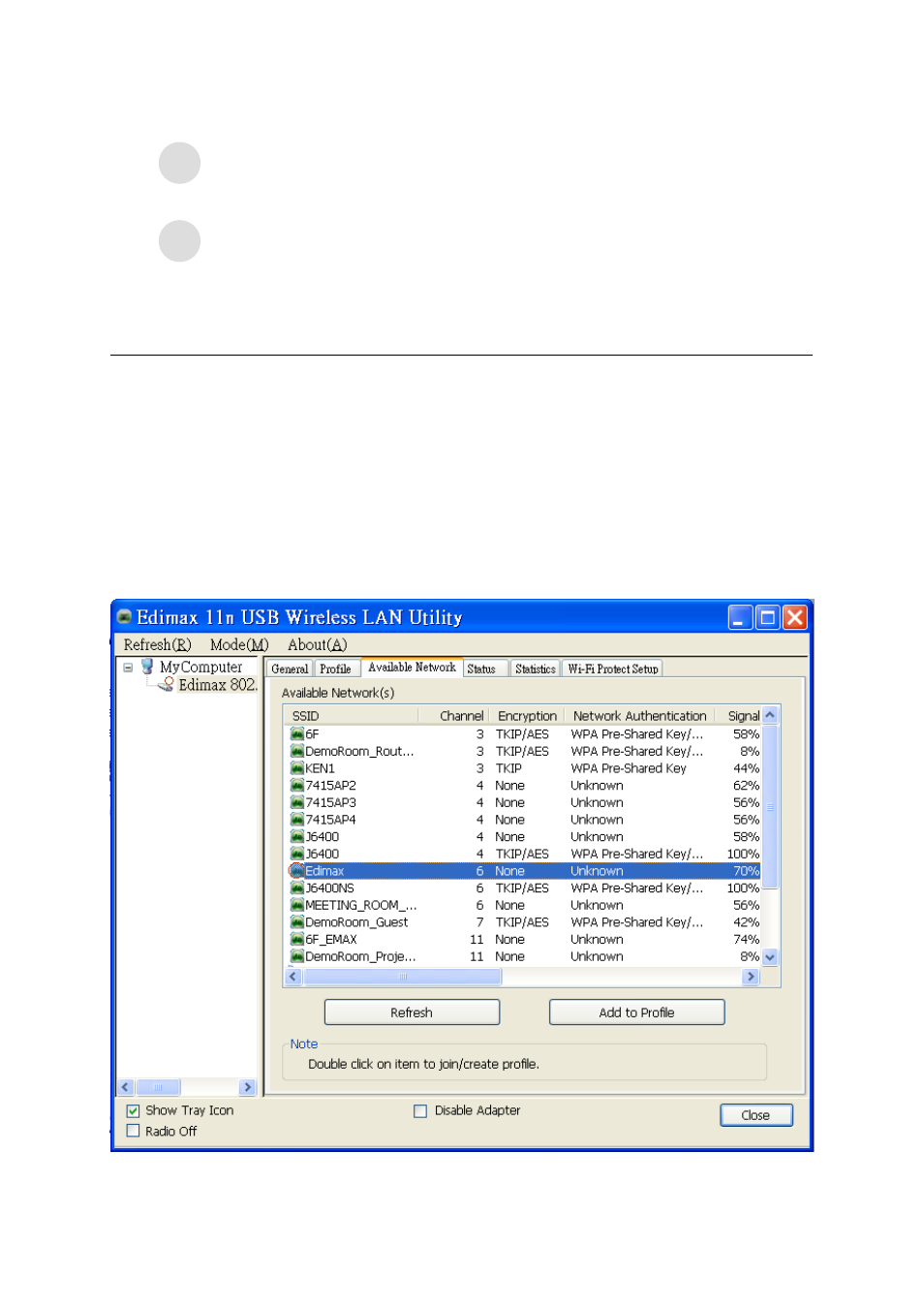This screenshot has width=924, height=1308.
Task: Sort list by SSID column header
Action: (353, 716)
